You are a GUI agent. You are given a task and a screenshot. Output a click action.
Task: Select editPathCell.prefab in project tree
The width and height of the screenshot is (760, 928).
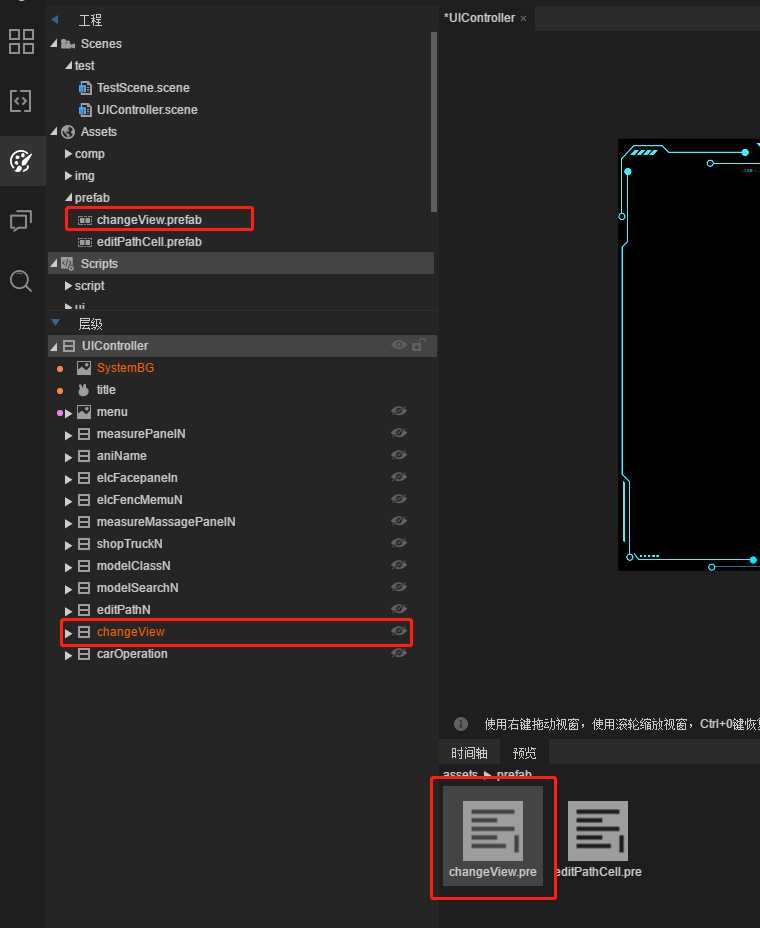(x=149, y=241)
